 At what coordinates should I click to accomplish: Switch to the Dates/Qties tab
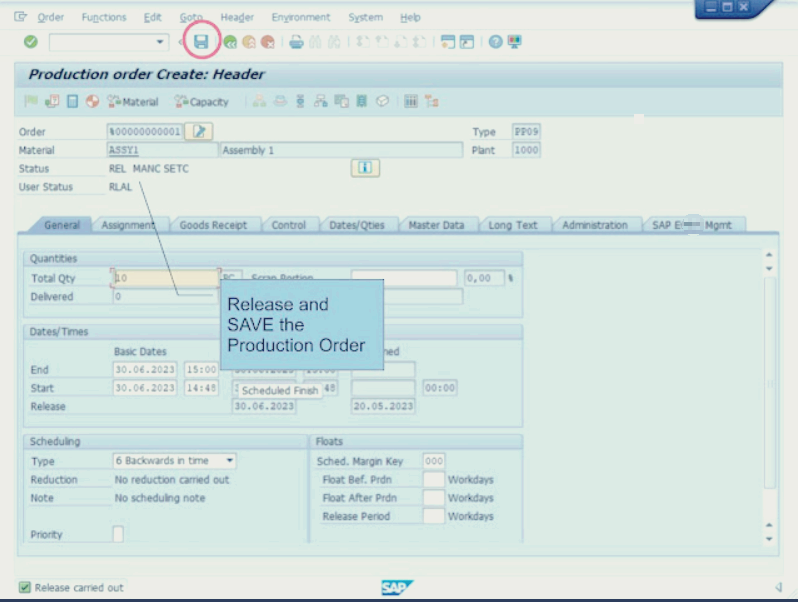tap(357, 225)
